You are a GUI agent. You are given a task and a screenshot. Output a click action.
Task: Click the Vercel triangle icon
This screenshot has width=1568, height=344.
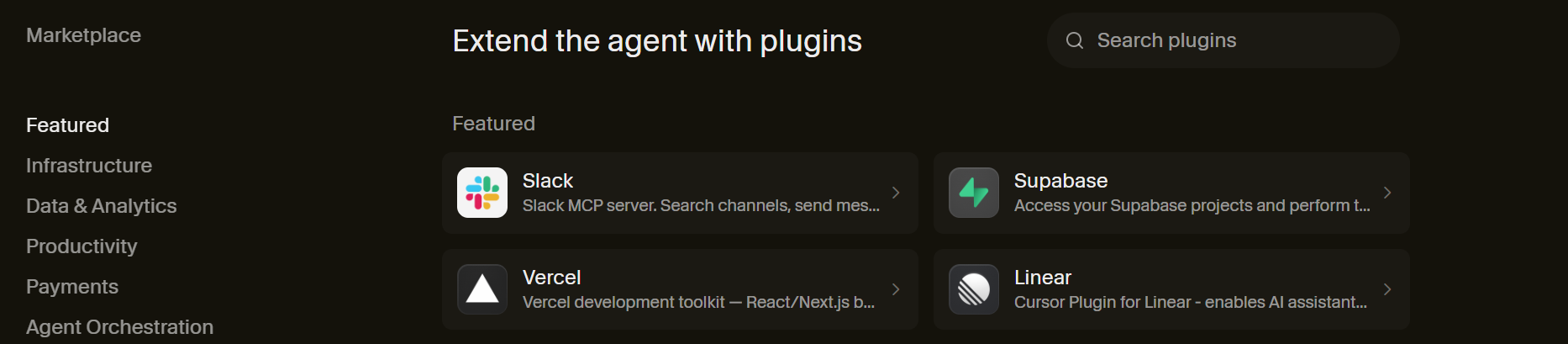tap(482, 289)
